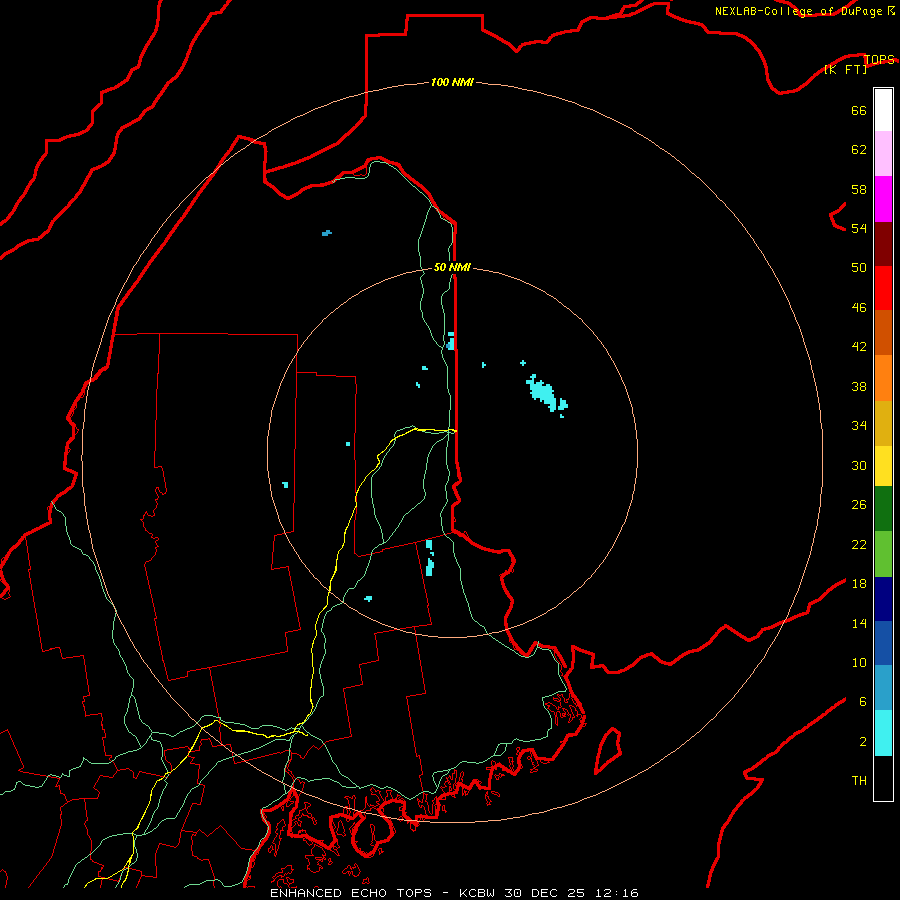Click legend value "46"

(x=859, y=308)
